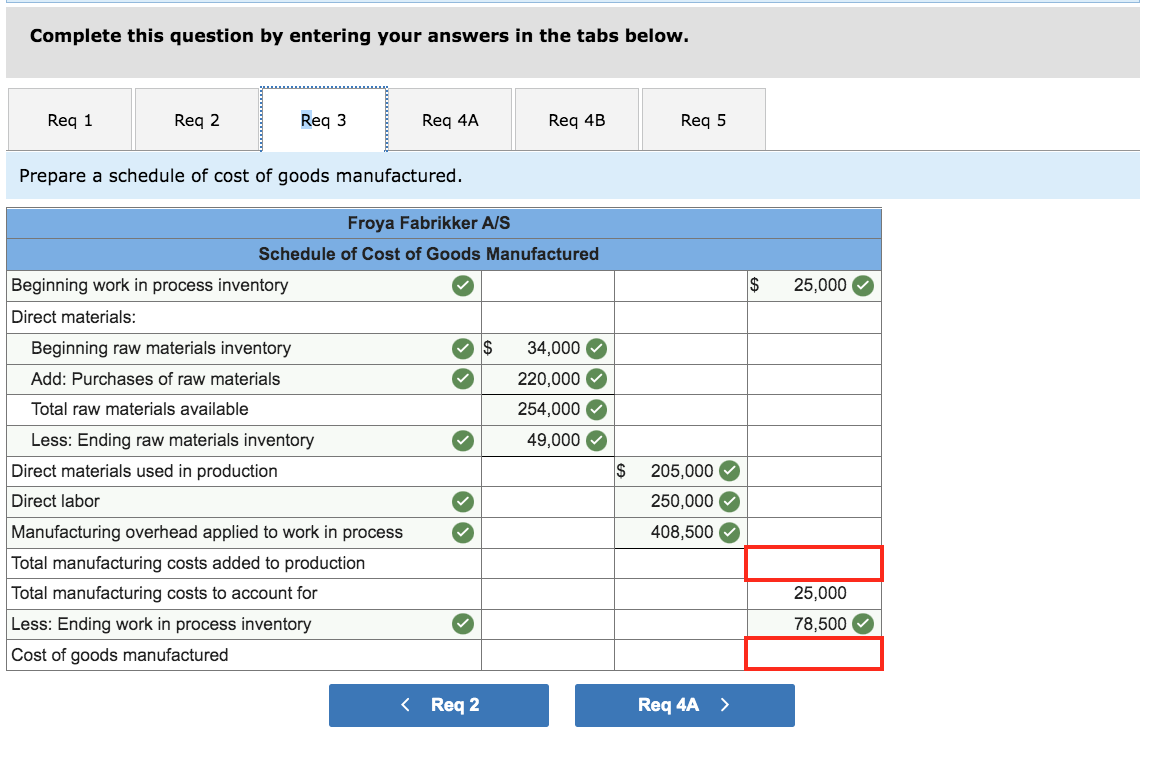Click checkmark next to the 78,500 amount
This screenshot has width=1164, height=768.
coord(863,624)
